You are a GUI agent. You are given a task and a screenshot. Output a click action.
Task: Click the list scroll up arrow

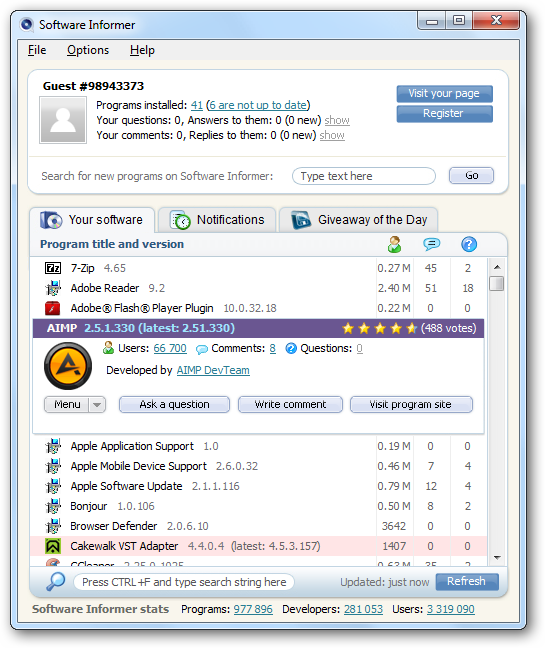pos(497,267)
